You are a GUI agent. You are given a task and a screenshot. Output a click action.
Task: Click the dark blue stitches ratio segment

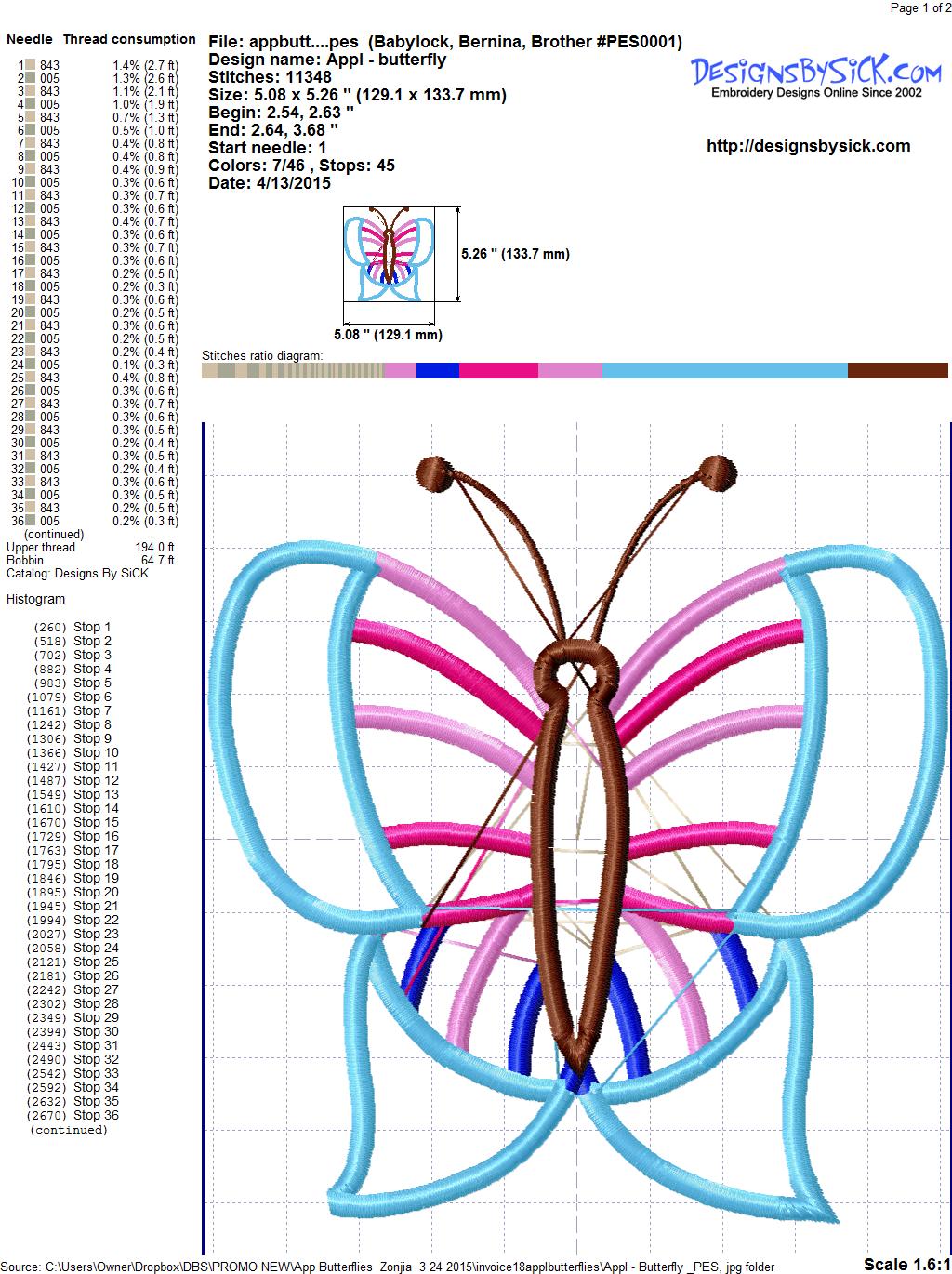[x=437, y=371]
